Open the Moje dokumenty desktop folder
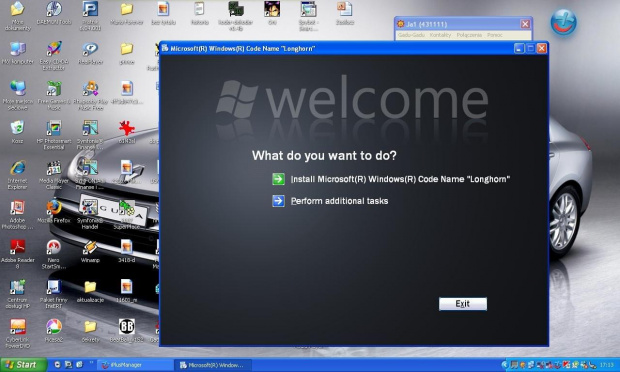The height and width of the screenshot is (372, 620). pyautogui.click(x=17, y=16)
